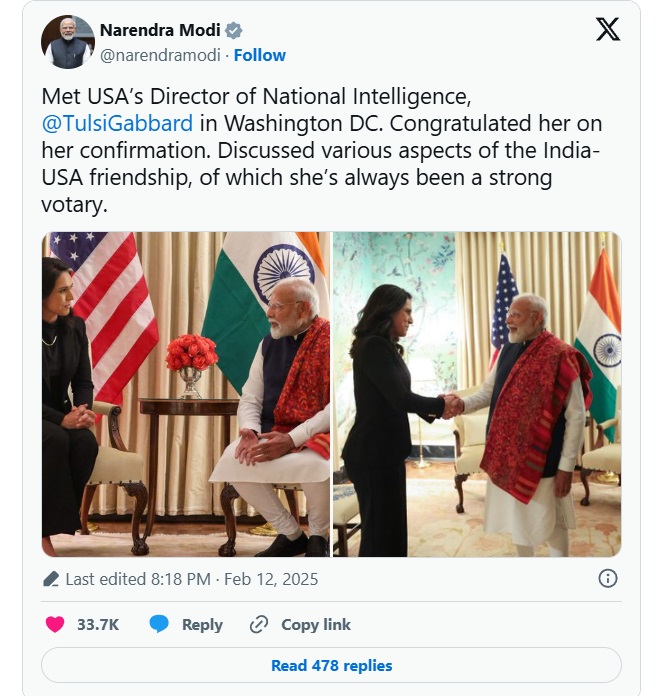Open the left photo of seated meeting
The image size is (665, 696).
186,394
